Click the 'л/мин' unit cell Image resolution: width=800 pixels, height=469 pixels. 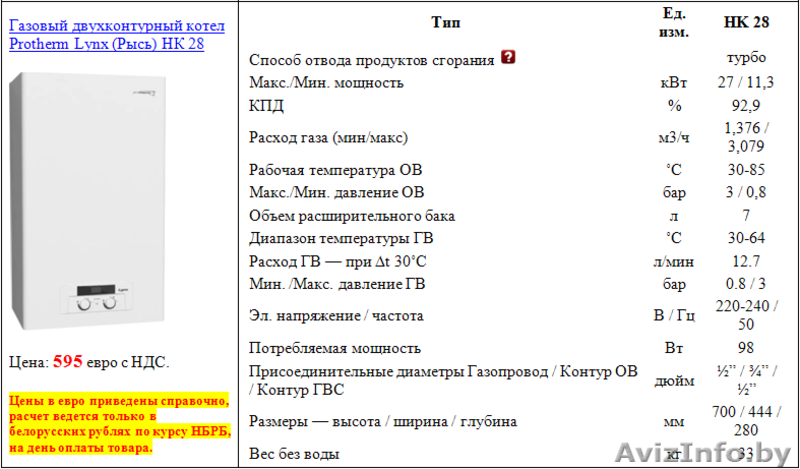click(x=673, y=262)
